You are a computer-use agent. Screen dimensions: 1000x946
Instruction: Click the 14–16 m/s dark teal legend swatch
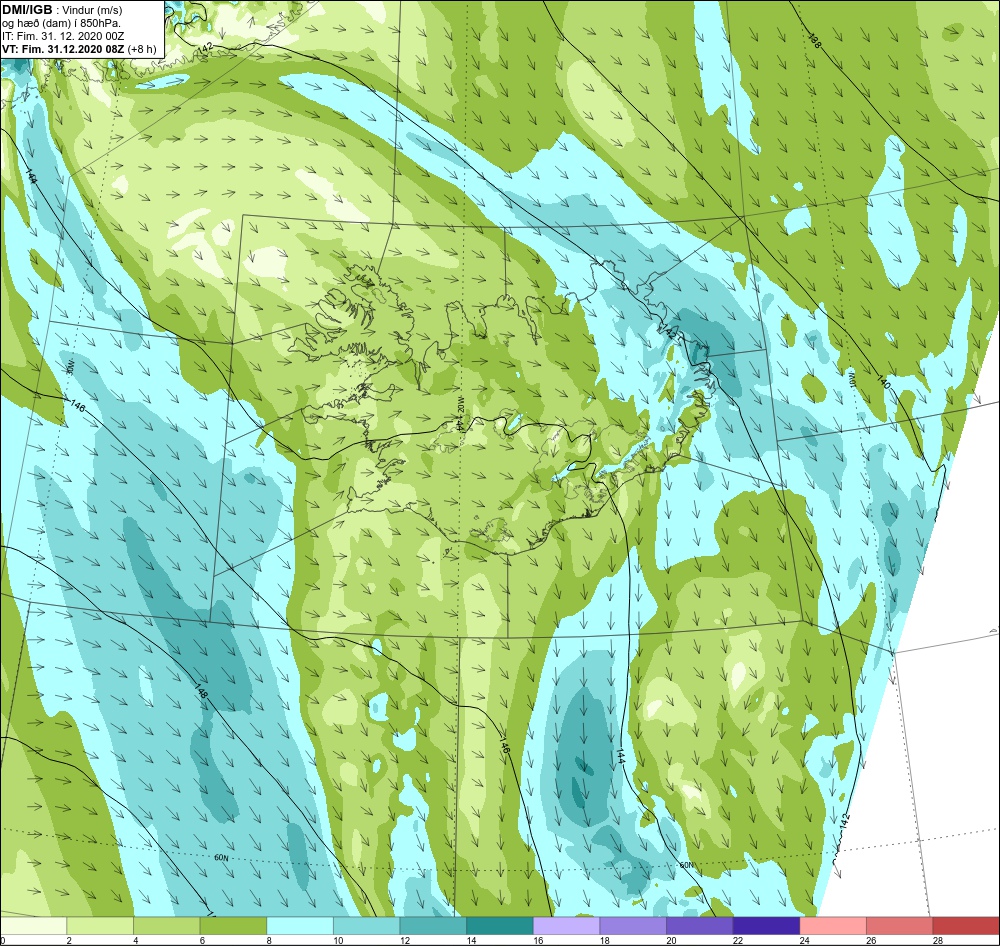500,926
